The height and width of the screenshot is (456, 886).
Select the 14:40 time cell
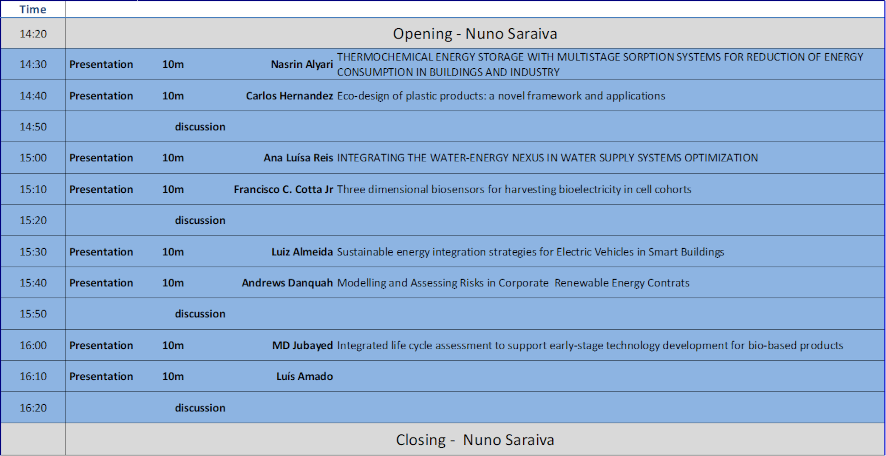tap(33, 96)
